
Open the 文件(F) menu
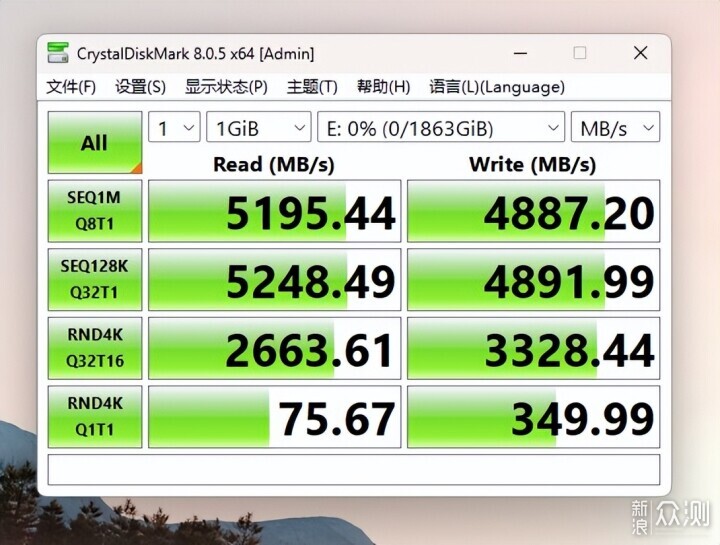71,87
